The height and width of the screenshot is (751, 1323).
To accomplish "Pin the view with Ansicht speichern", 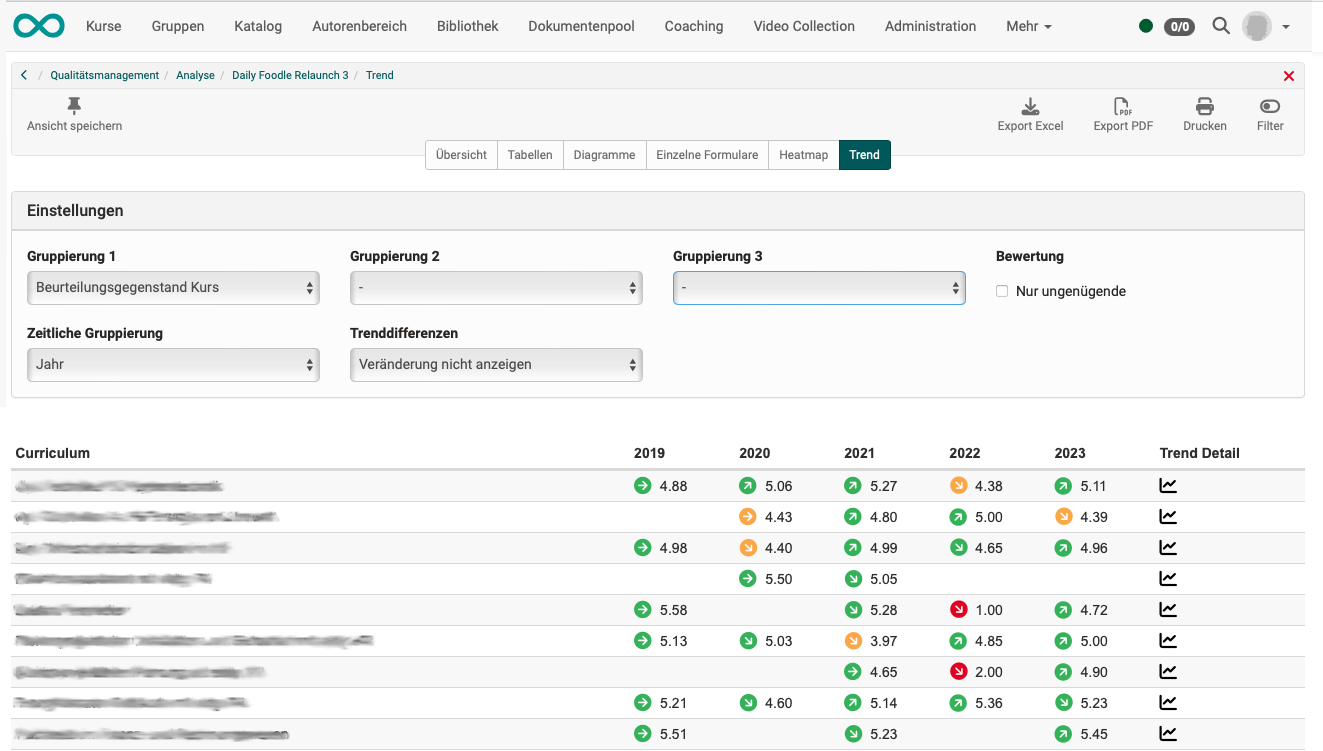I will pos(74,113).
